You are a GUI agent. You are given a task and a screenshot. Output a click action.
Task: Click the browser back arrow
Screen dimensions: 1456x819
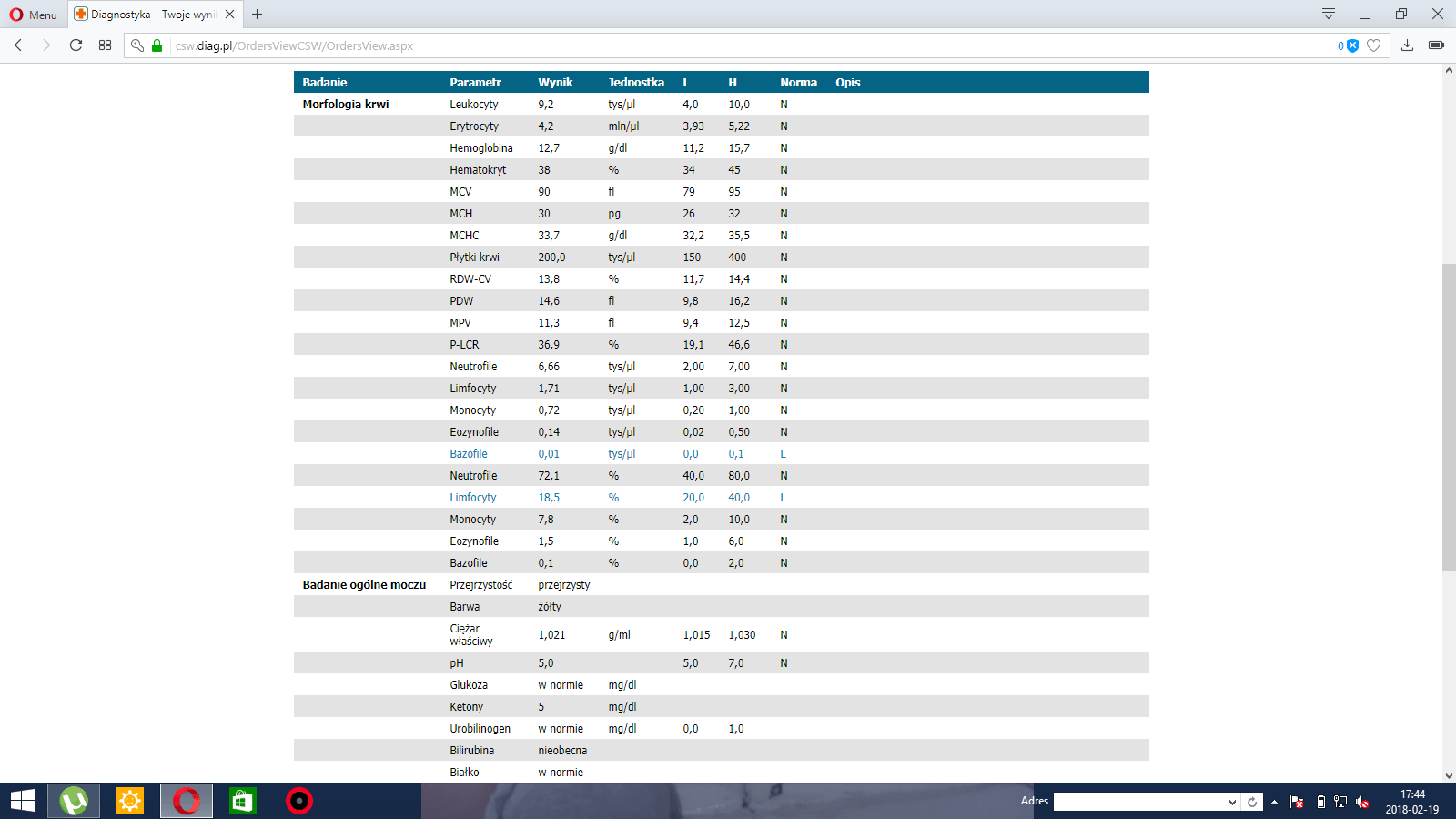[x=18, y=45]
